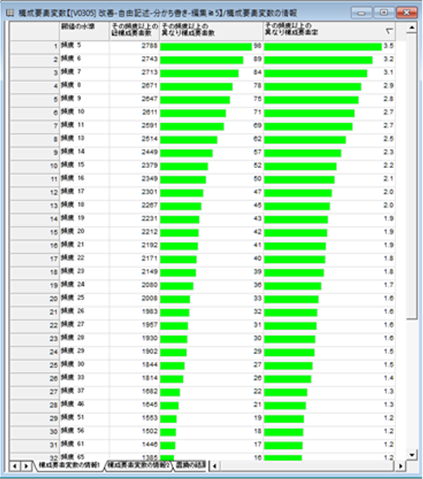Image resolution: width=423 pixels, height=479 pixels.
Task: Click the tab scroll right arrow
Action: (x=26, y=466)
